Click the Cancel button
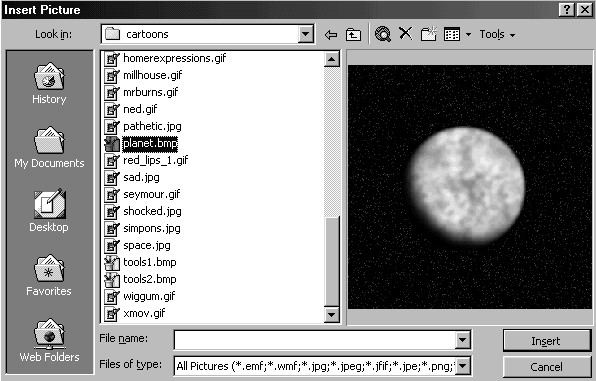Screen dimensions: 596x381 pos(546,367)
